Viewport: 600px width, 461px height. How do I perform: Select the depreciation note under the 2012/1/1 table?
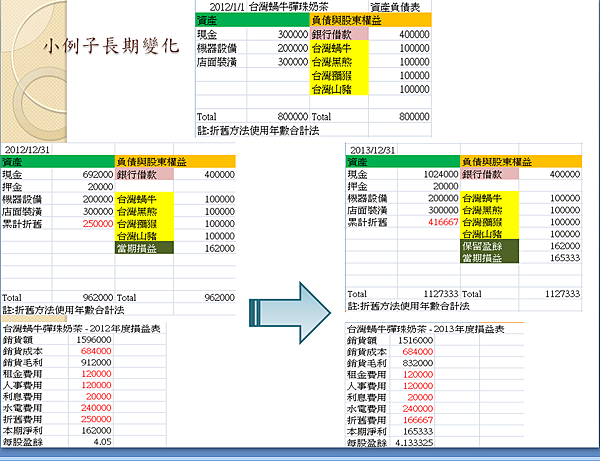click(258, 131)
